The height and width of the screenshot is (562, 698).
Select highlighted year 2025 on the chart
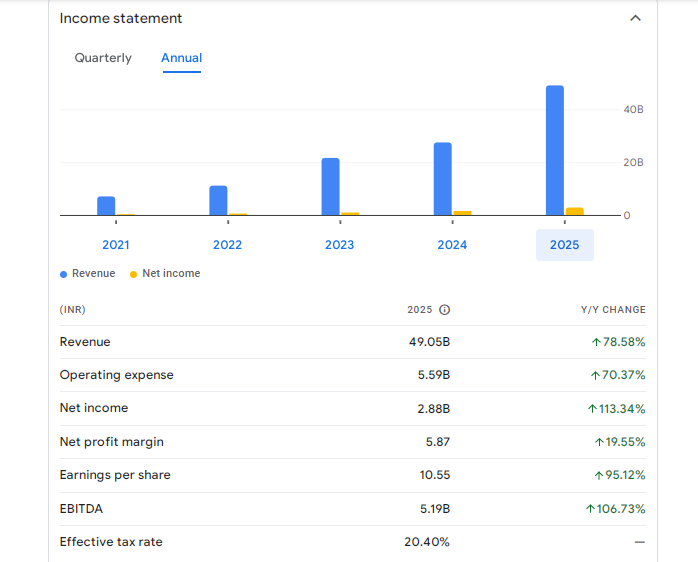point(564,244)
